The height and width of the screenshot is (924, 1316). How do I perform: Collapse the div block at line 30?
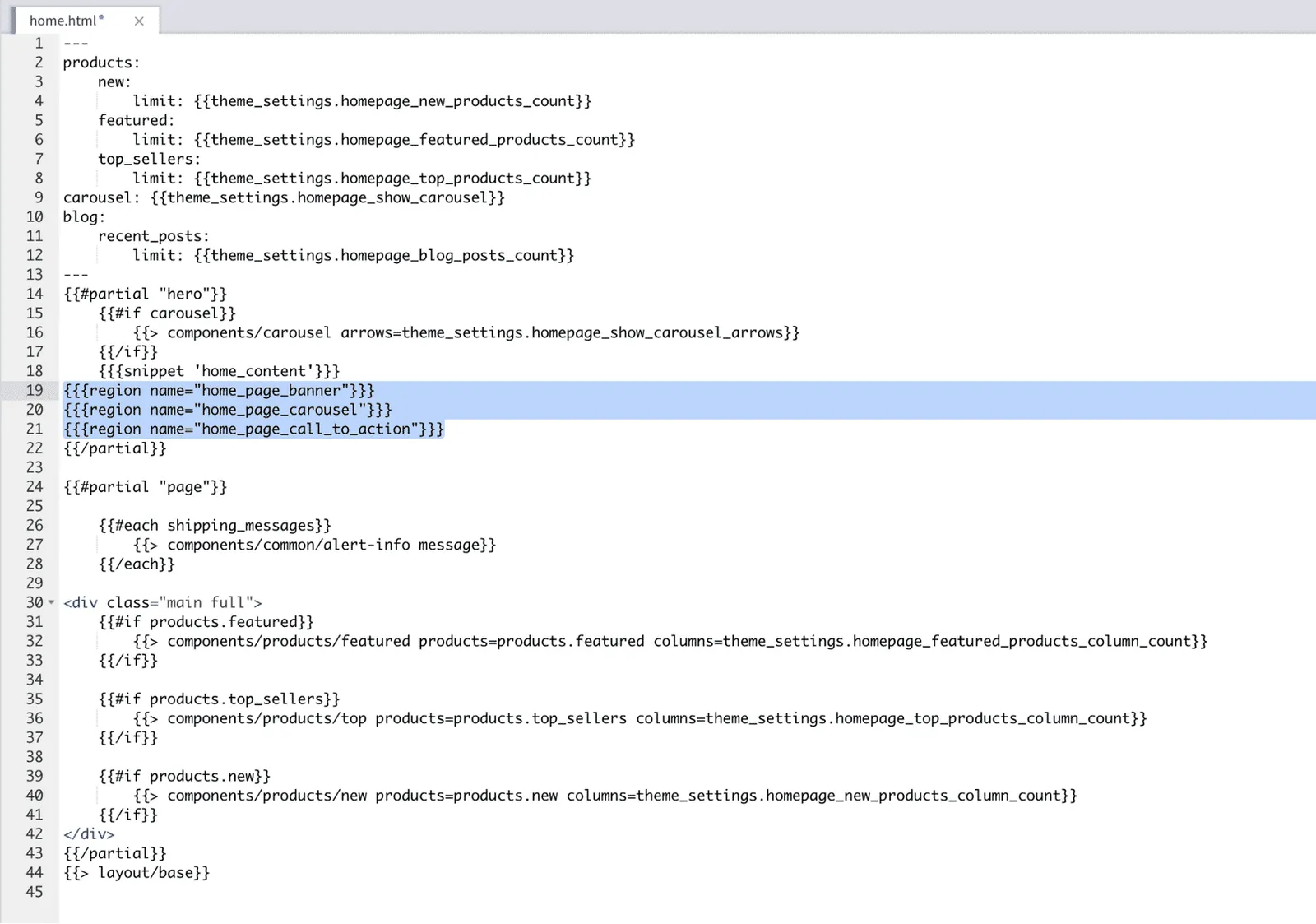(52, 602)
